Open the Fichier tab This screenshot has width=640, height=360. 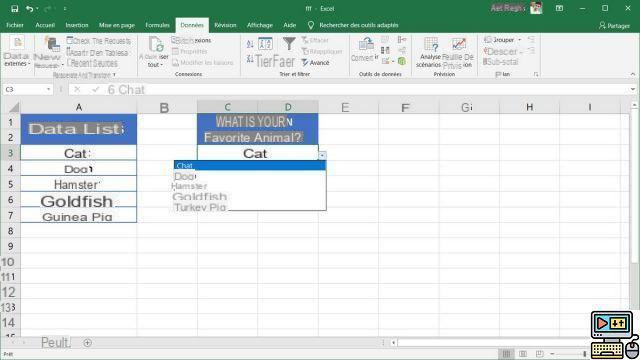tap(15, 25)
